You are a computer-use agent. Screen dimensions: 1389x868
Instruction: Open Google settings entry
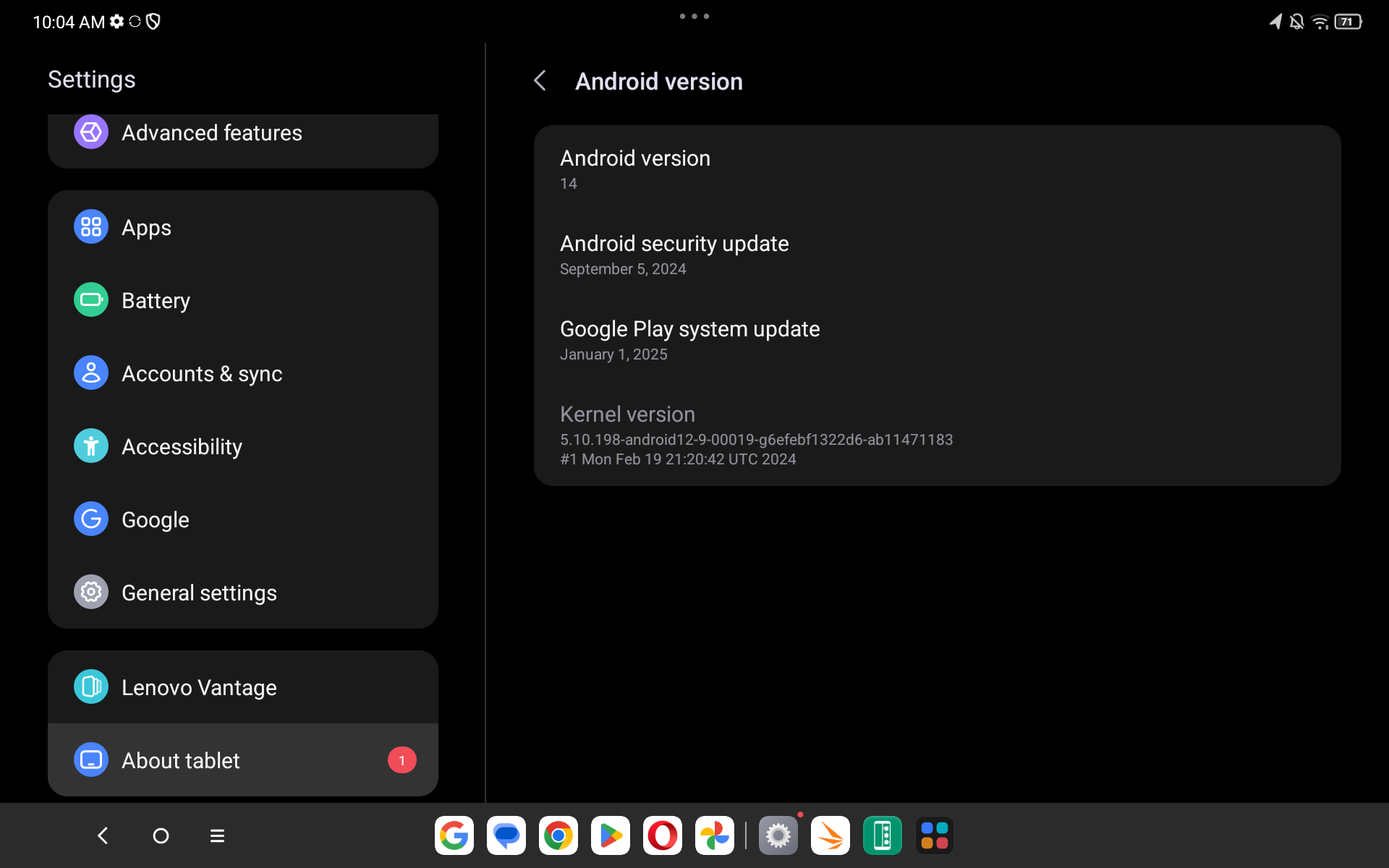243,519
